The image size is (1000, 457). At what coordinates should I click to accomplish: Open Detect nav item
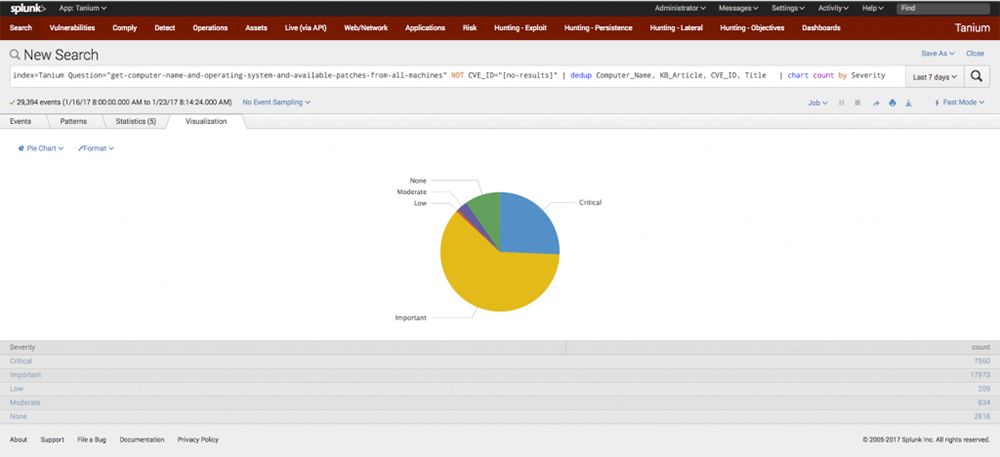pos(165,28)
